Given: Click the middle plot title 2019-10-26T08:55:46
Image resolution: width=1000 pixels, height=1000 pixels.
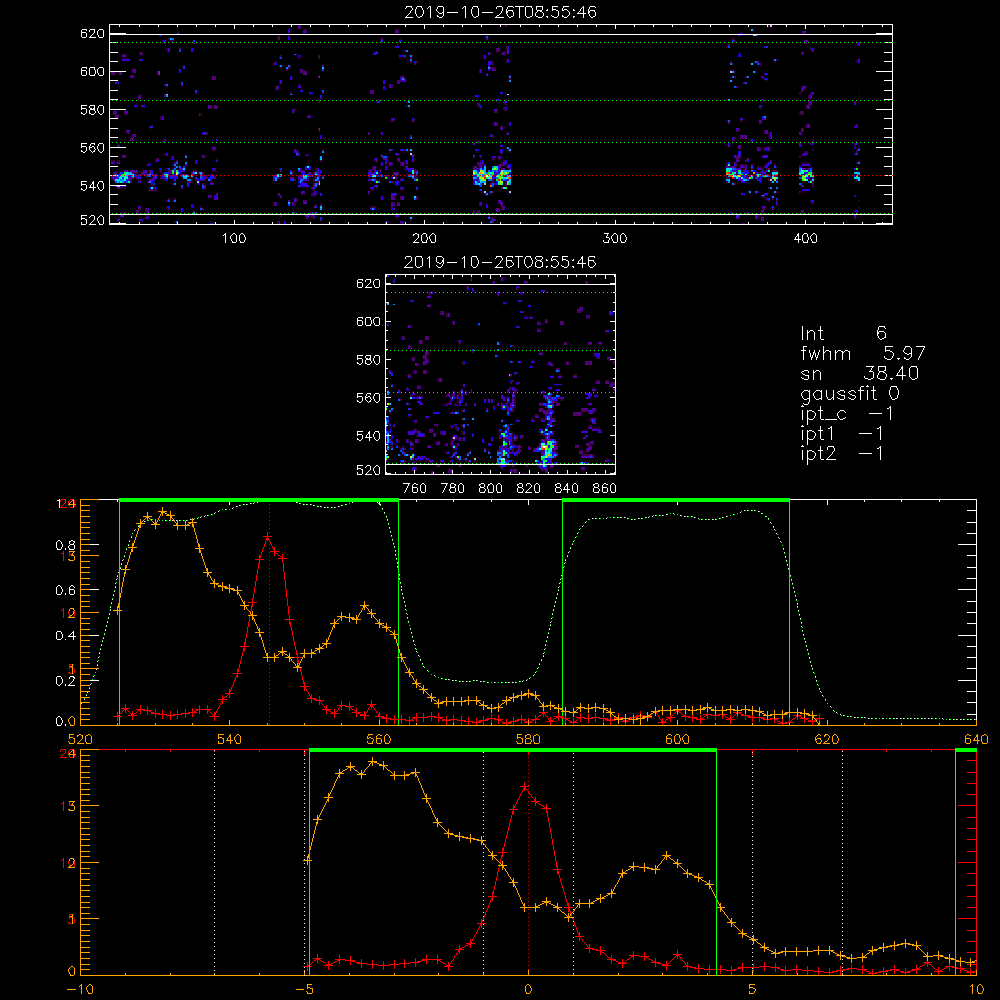Looking at the screenshot, I should (500, 262).
